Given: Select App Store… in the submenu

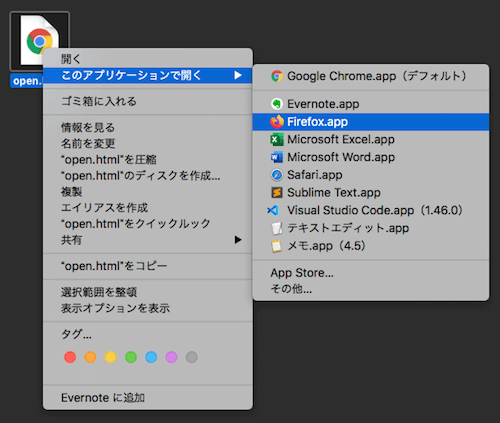Looking at the screenshot, I should coord(371,273).
